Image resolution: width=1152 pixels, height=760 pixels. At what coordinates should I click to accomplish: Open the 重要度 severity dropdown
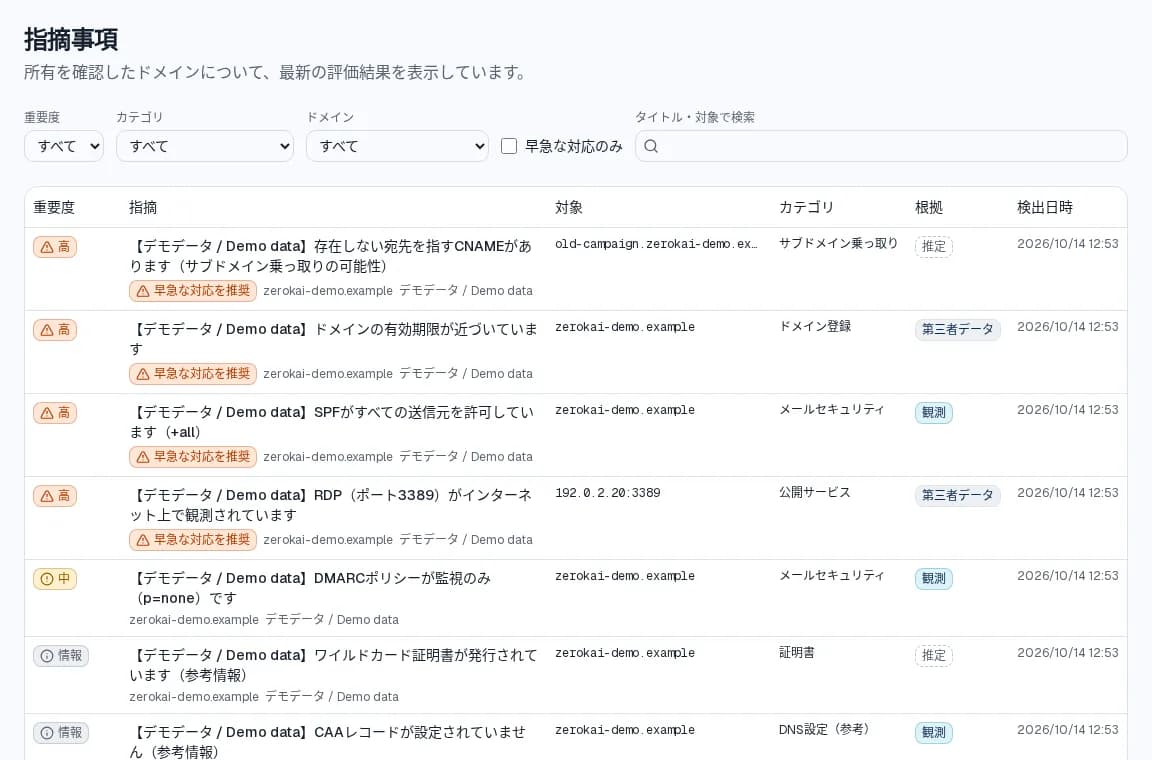click(x=64, y=146)
